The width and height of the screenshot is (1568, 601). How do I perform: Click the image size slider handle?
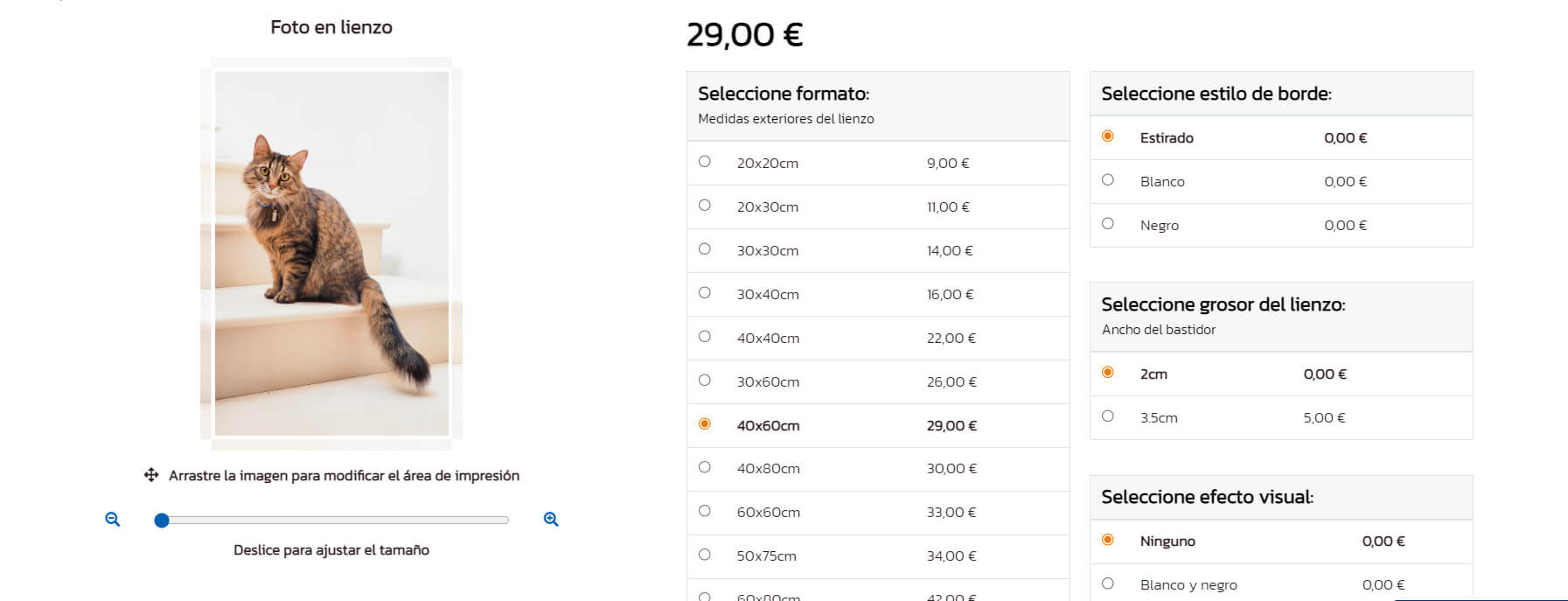coord(162,521)
